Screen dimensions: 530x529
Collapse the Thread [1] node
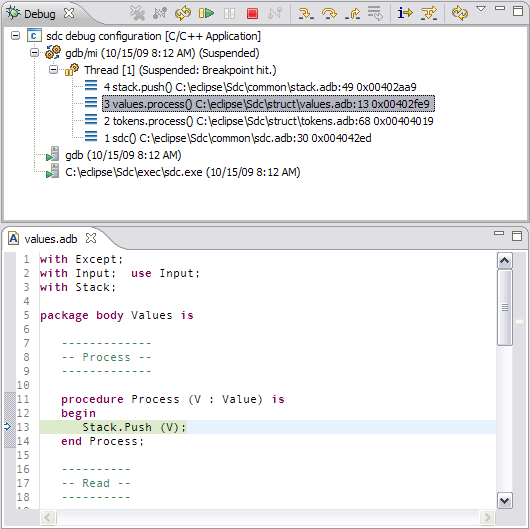tap(53, 70)
